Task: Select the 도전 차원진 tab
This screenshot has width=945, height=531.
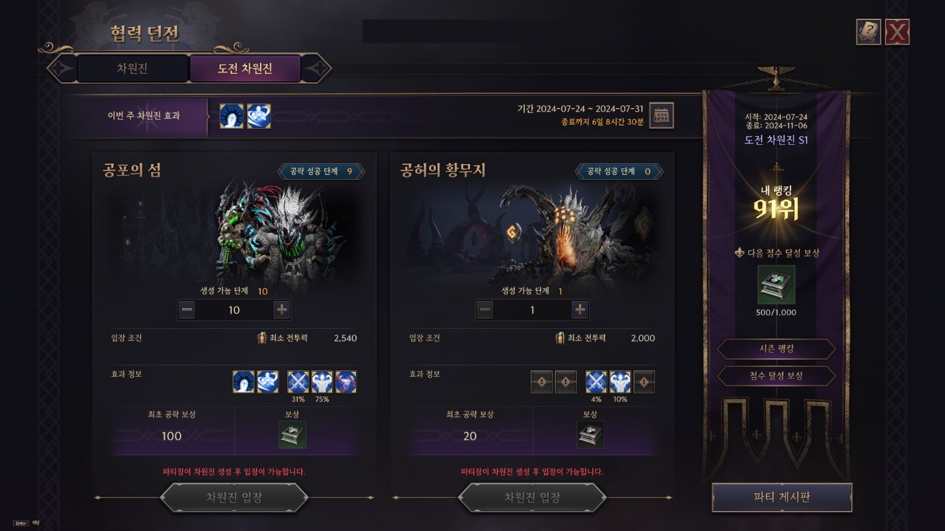Action: [245, 68]
